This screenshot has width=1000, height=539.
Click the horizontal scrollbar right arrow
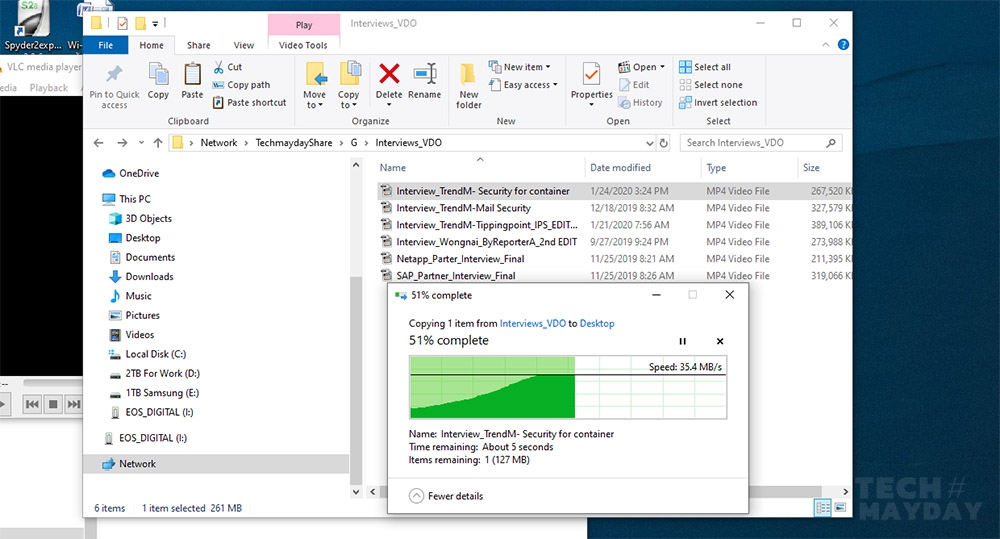point(846,492)
